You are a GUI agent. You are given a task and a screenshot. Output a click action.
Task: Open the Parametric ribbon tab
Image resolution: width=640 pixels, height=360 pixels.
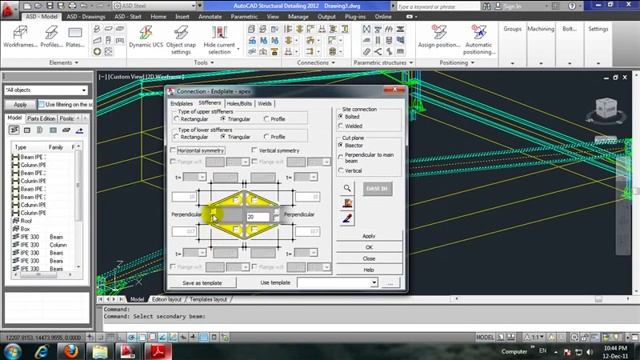244,17
